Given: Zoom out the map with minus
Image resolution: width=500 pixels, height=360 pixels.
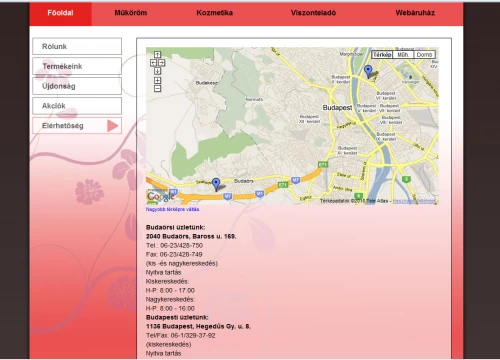Looking at the screenshot, I should pos(157,88).
